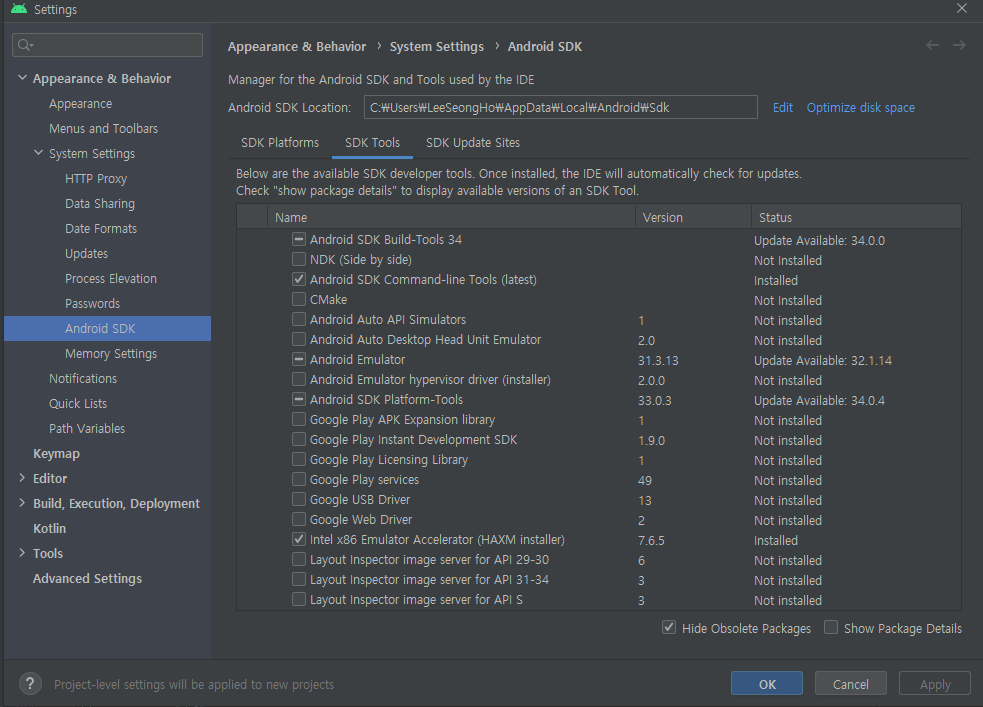The image size is (983, 707).
Task: Open the SDK Update Sites tab
Action: [x=473, y=143]
